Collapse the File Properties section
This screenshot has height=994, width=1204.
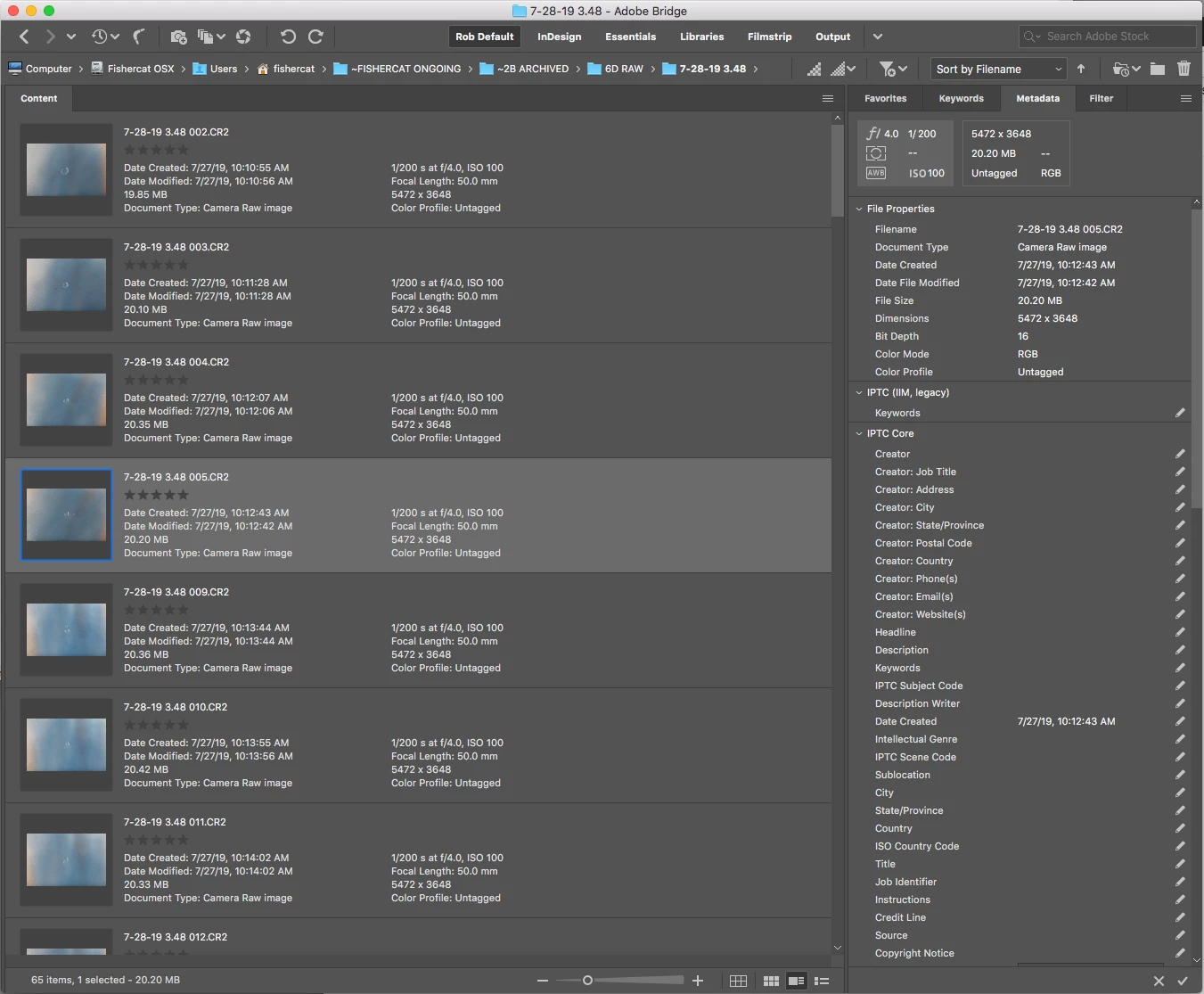[859, 209]
